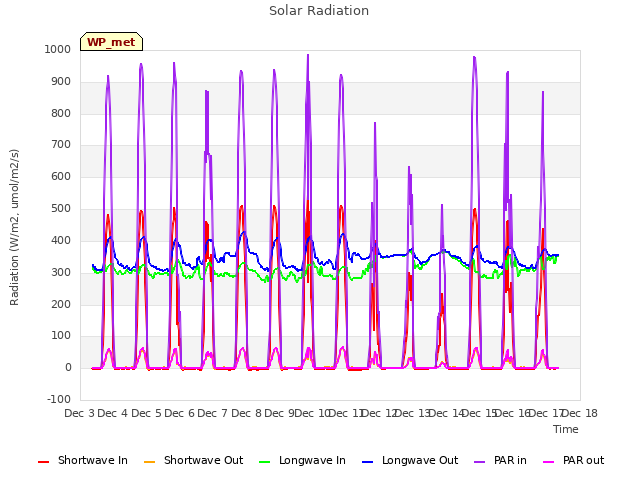Click the green Longwave In color marker
Image resolution: width=640 pixels, height=480 pixels.
tap(265, 462)
